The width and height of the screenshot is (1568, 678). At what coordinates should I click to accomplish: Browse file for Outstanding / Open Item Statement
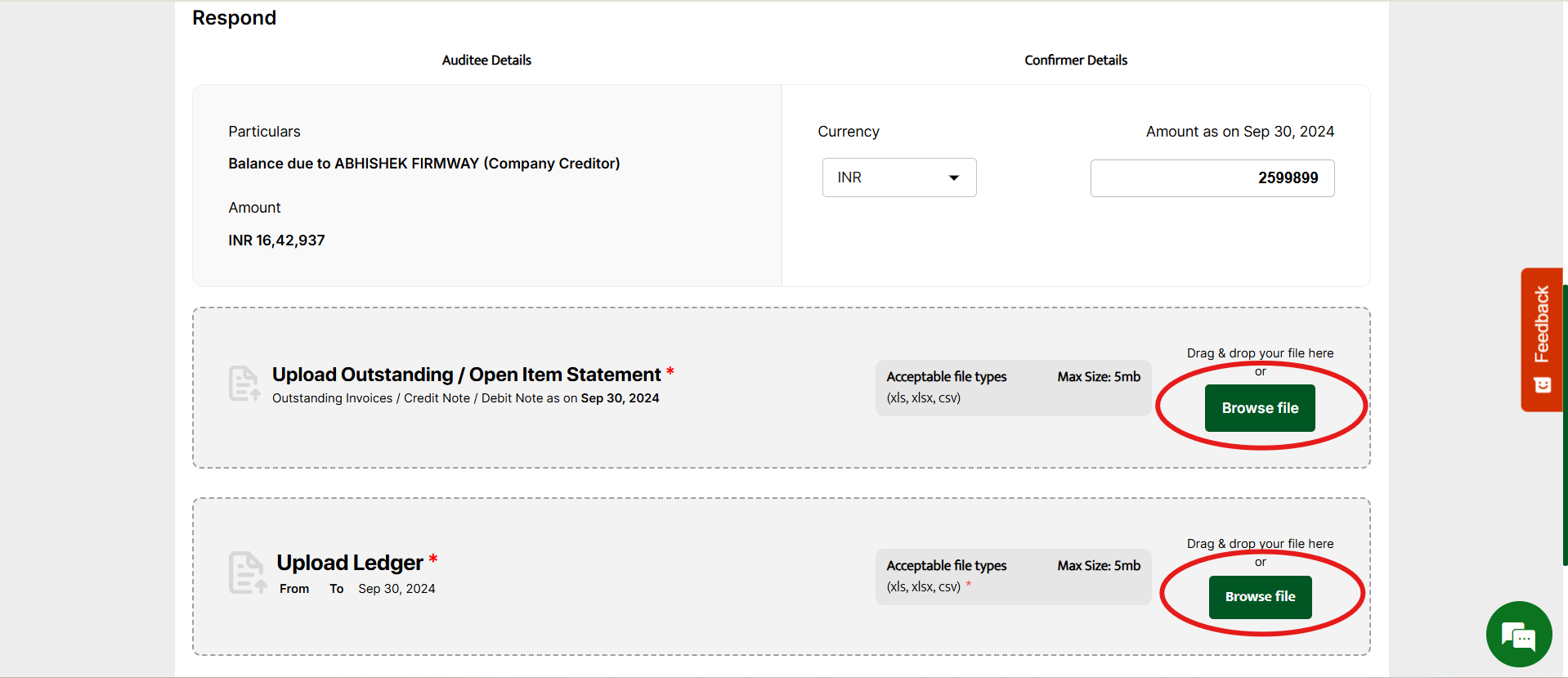tap(1259, 408)
